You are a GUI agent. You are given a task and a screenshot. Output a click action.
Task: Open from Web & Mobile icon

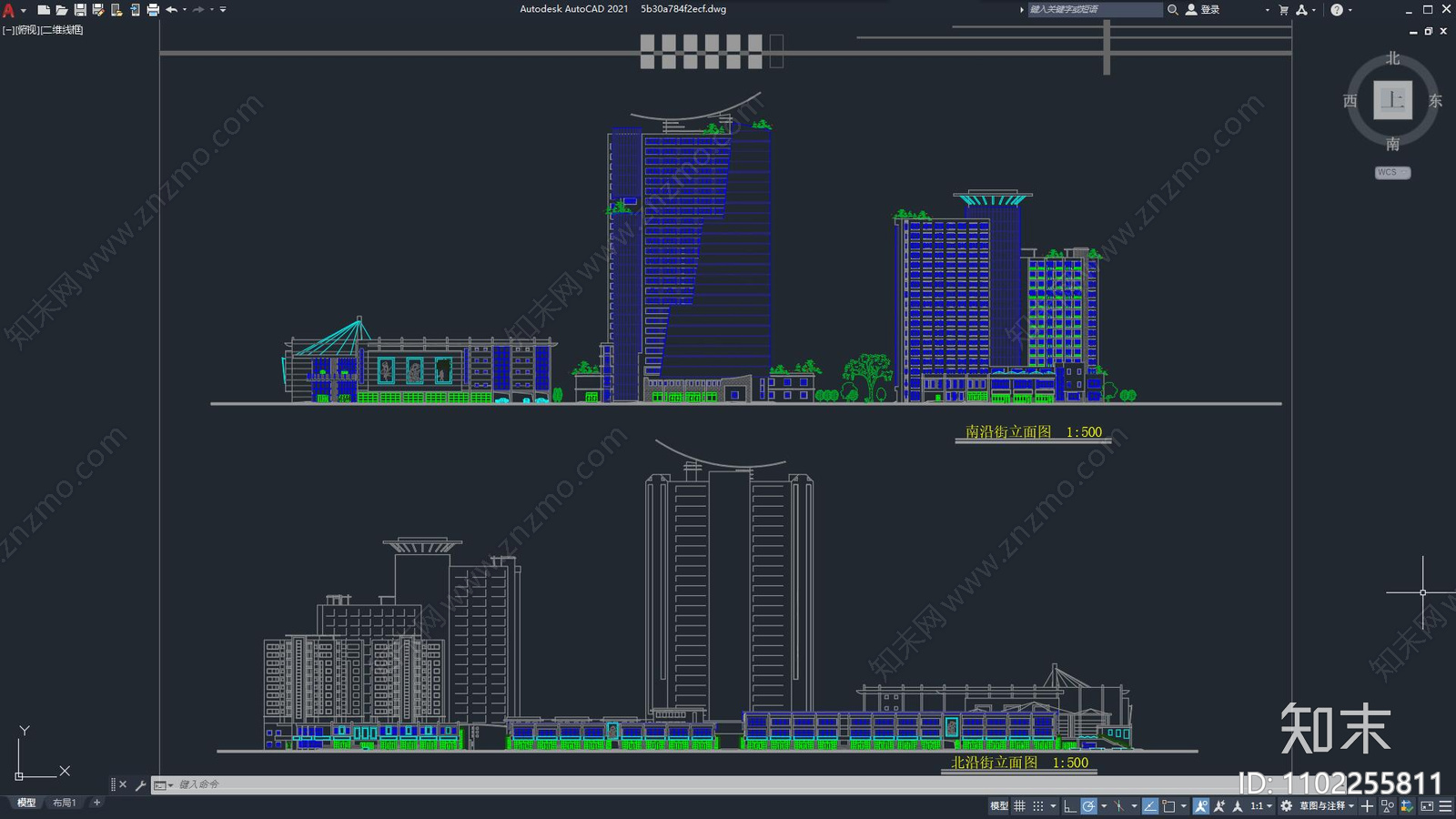tap(116, 10)
